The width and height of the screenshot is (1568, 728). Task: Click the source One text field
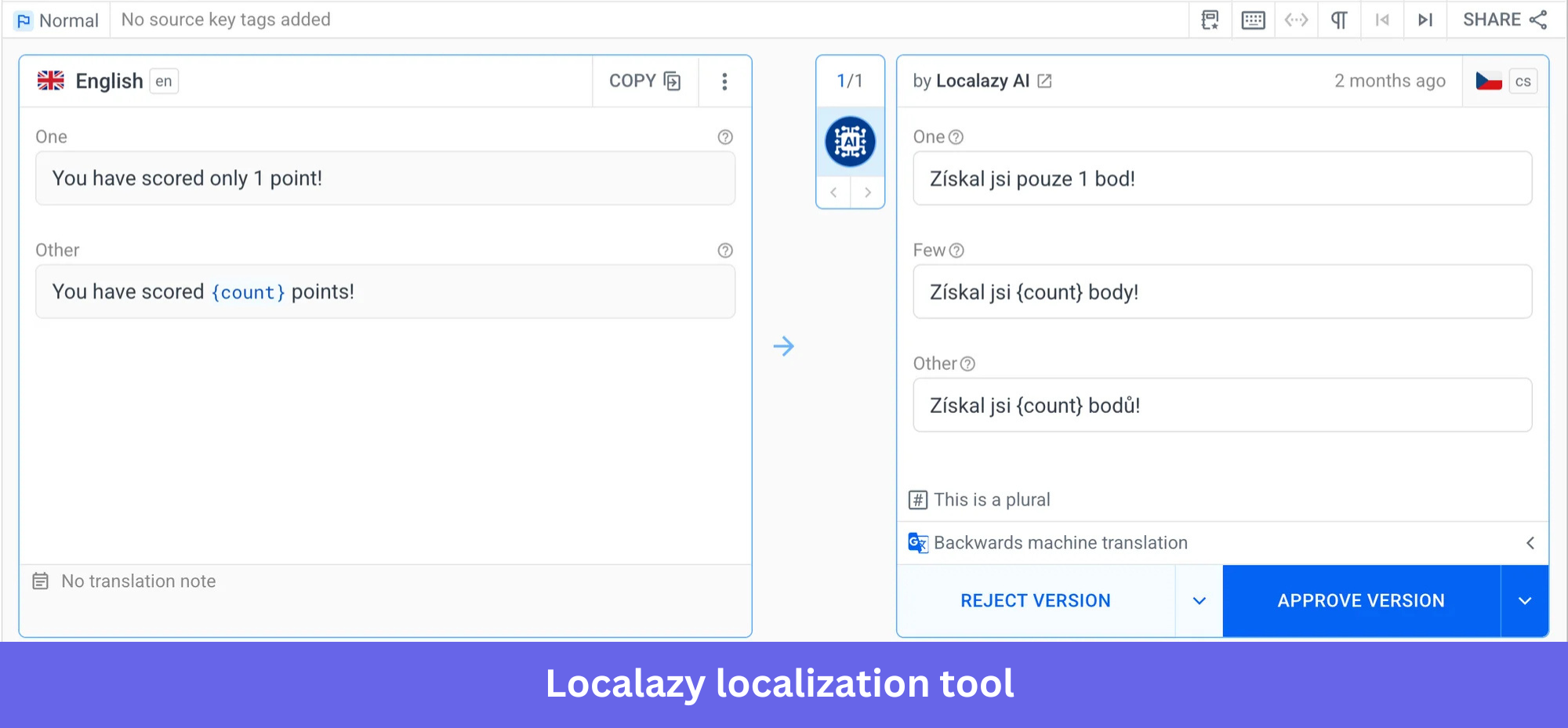[385, 179]
